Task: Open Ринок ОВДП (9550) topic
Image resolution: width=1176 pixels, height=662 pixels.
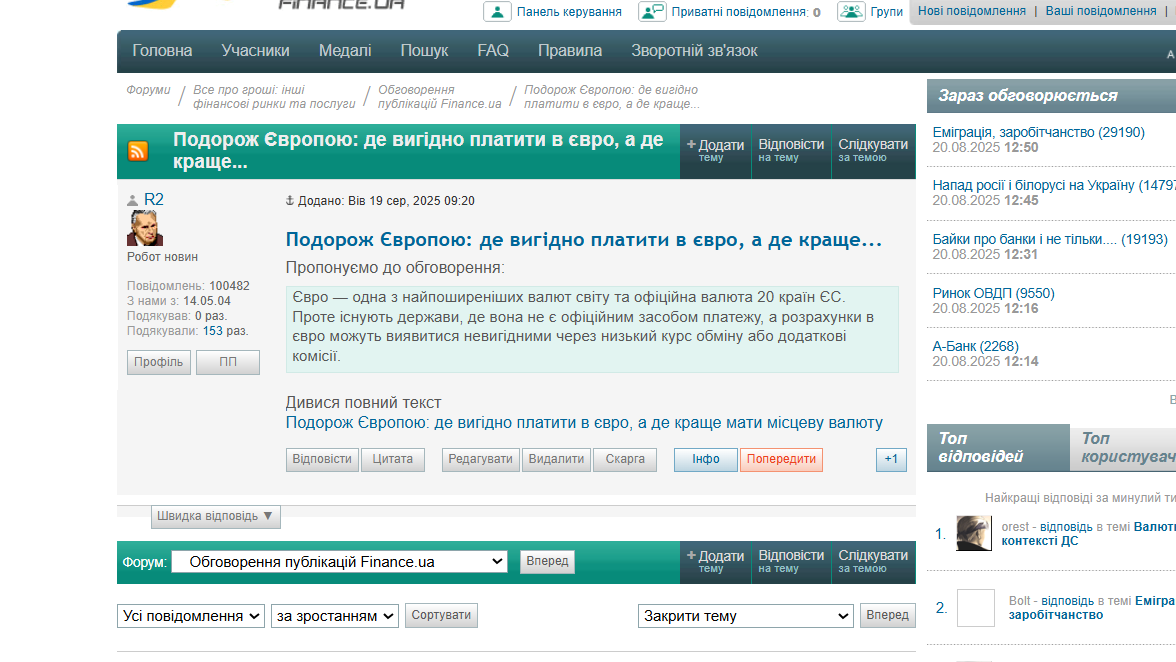Action: tap(994, 293)
